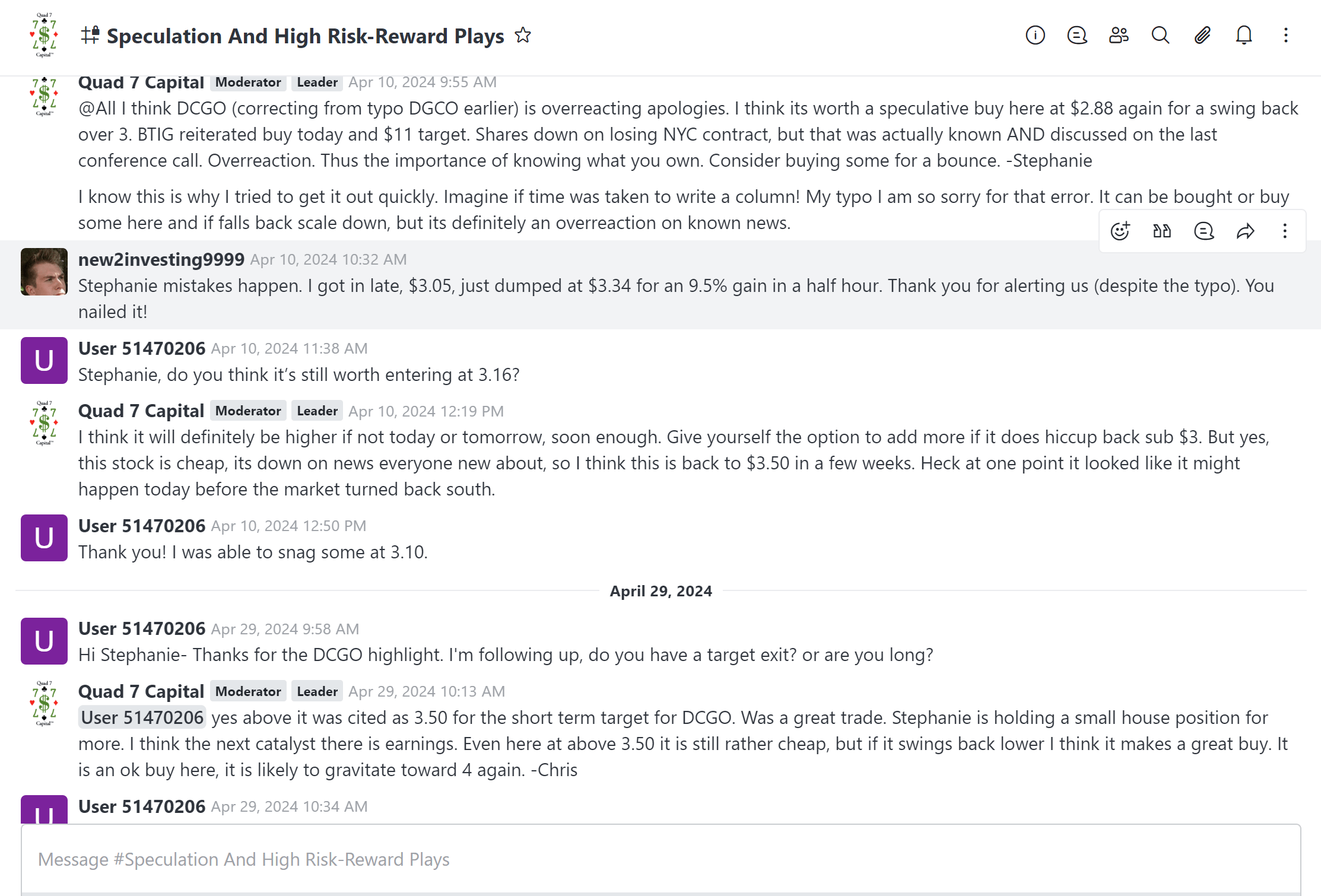The image size is (1321, 896).
Task: Open the attachments paperclip icon
Action: (1202, 36)
